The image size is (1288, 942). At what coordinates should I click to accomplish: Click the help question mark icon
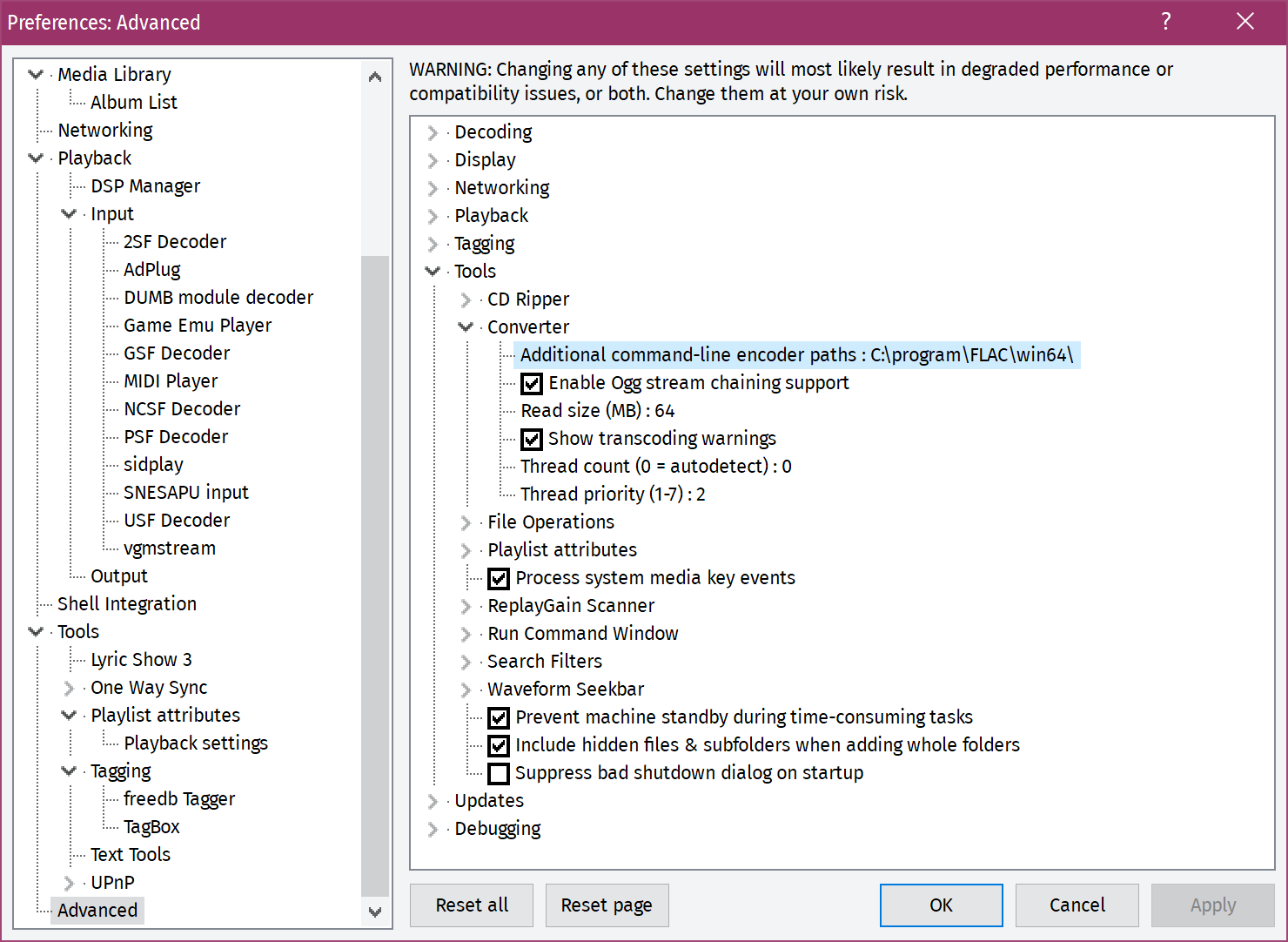click(1165, 22)
